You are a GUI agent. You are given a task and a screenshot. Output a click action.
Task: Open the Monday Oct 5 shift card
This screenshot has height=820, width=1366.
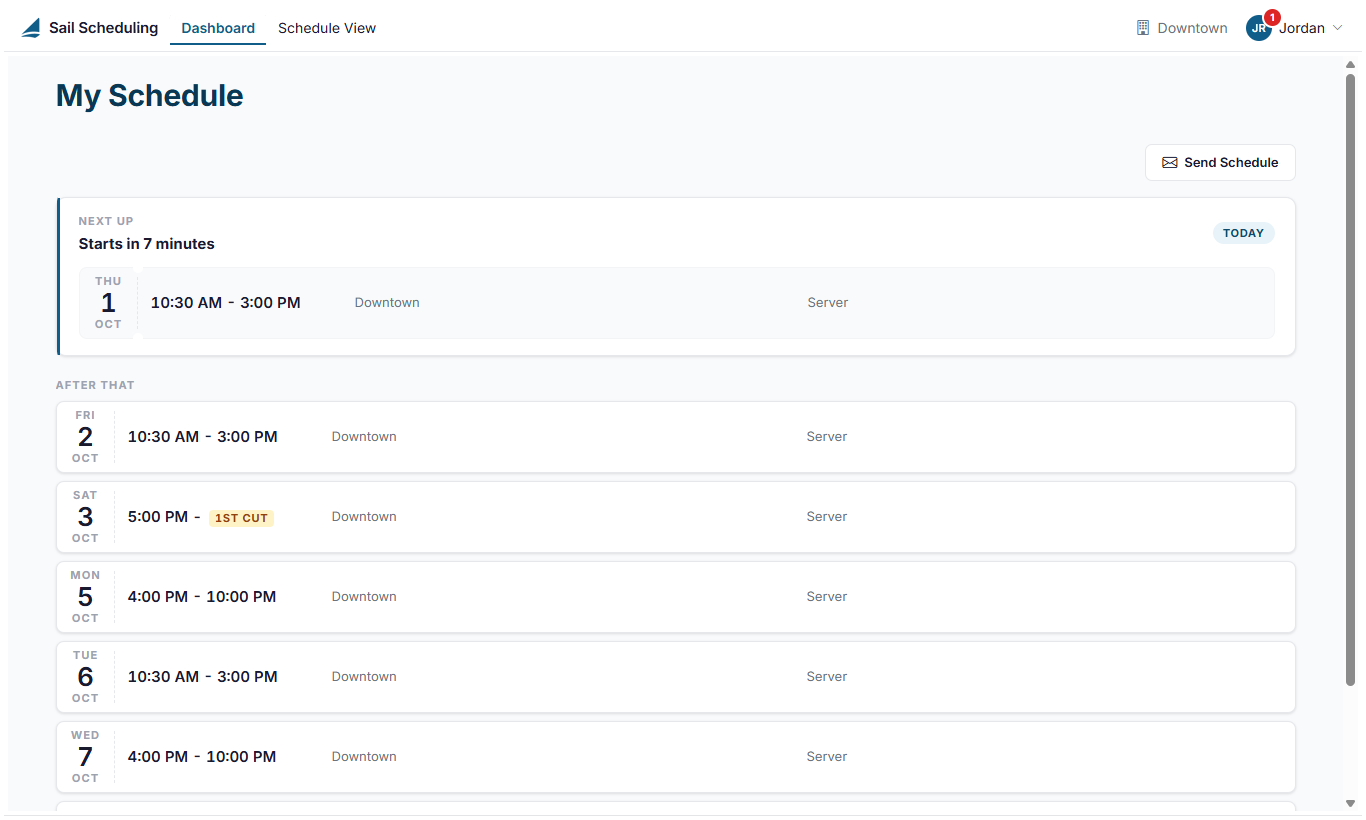click(x=676, y=597)
